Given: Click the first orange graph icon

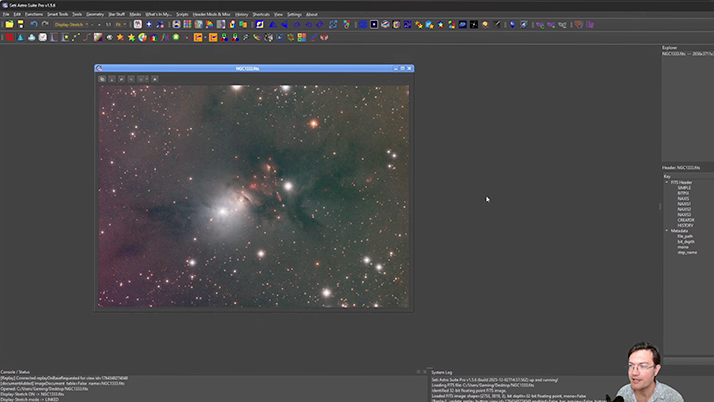Looking at the screenshot, I should point(198,37).
